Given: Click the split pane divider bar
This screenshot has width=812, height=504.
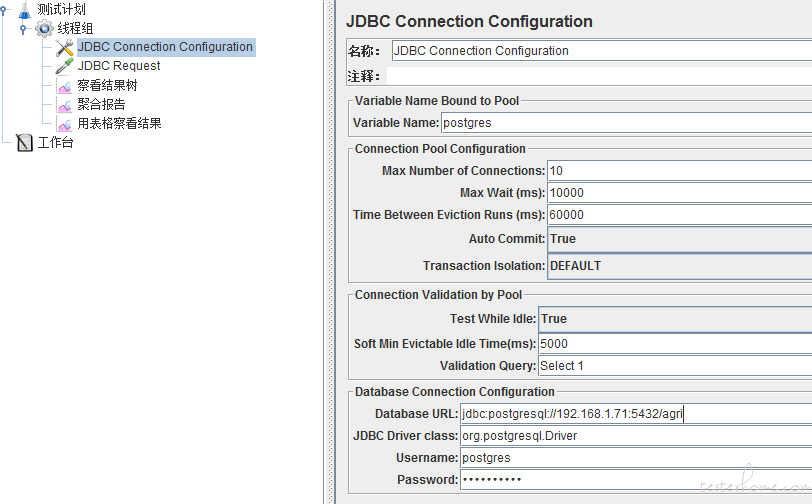Looking at the screenshot, I should 329,252.
